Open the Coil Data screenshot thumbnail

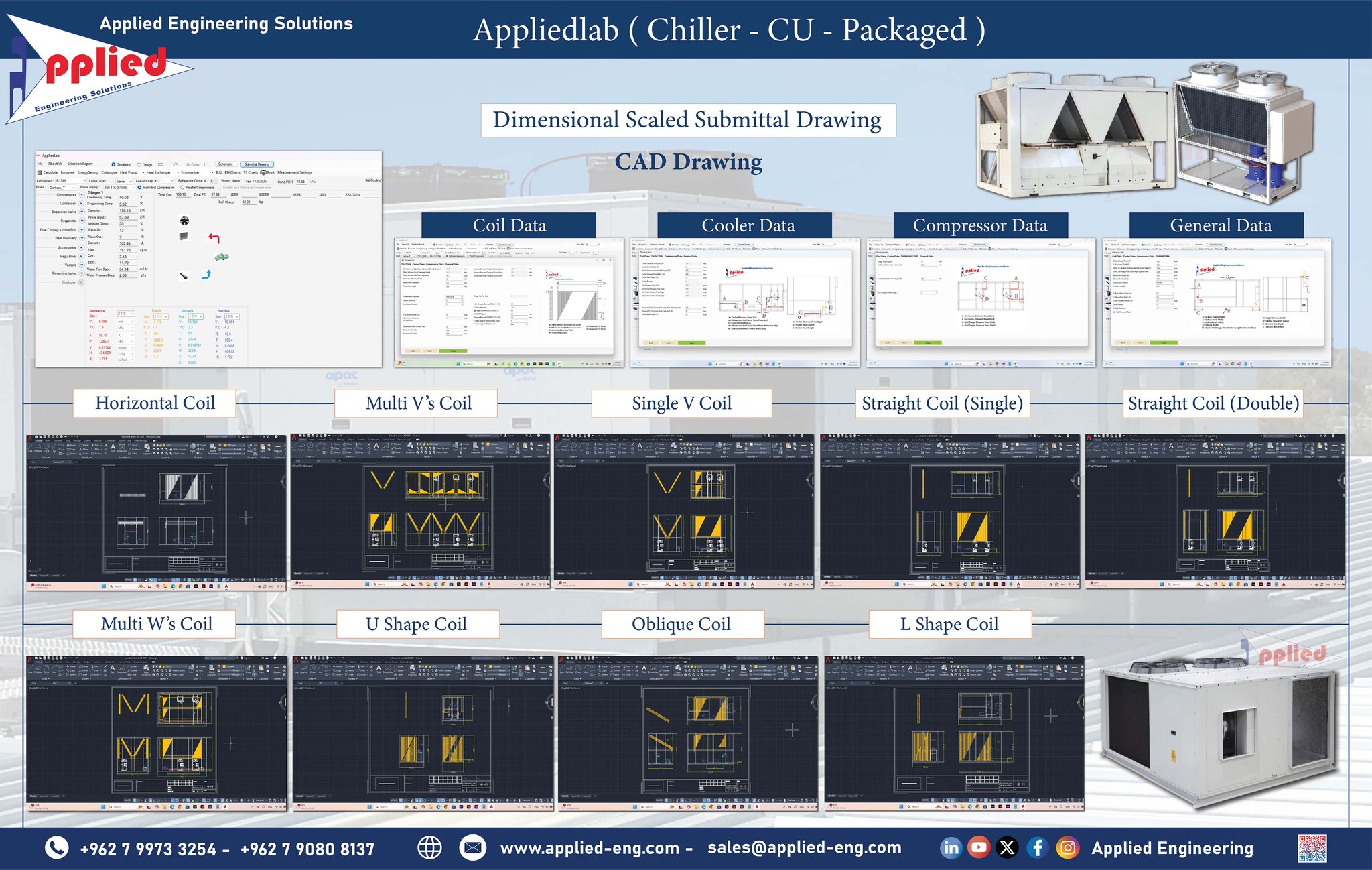coord(508,302)
